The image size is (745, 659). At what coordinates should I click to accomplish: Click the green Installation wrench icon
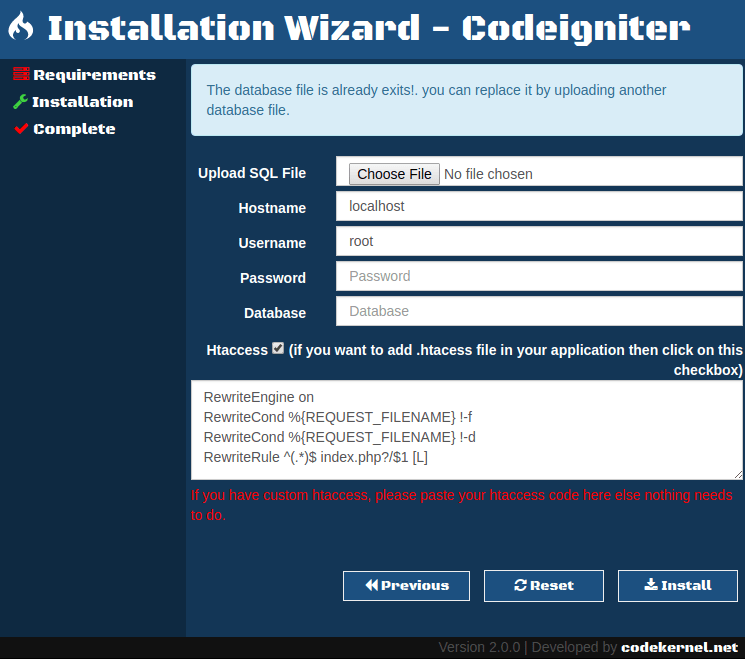(x=20, y=101)
